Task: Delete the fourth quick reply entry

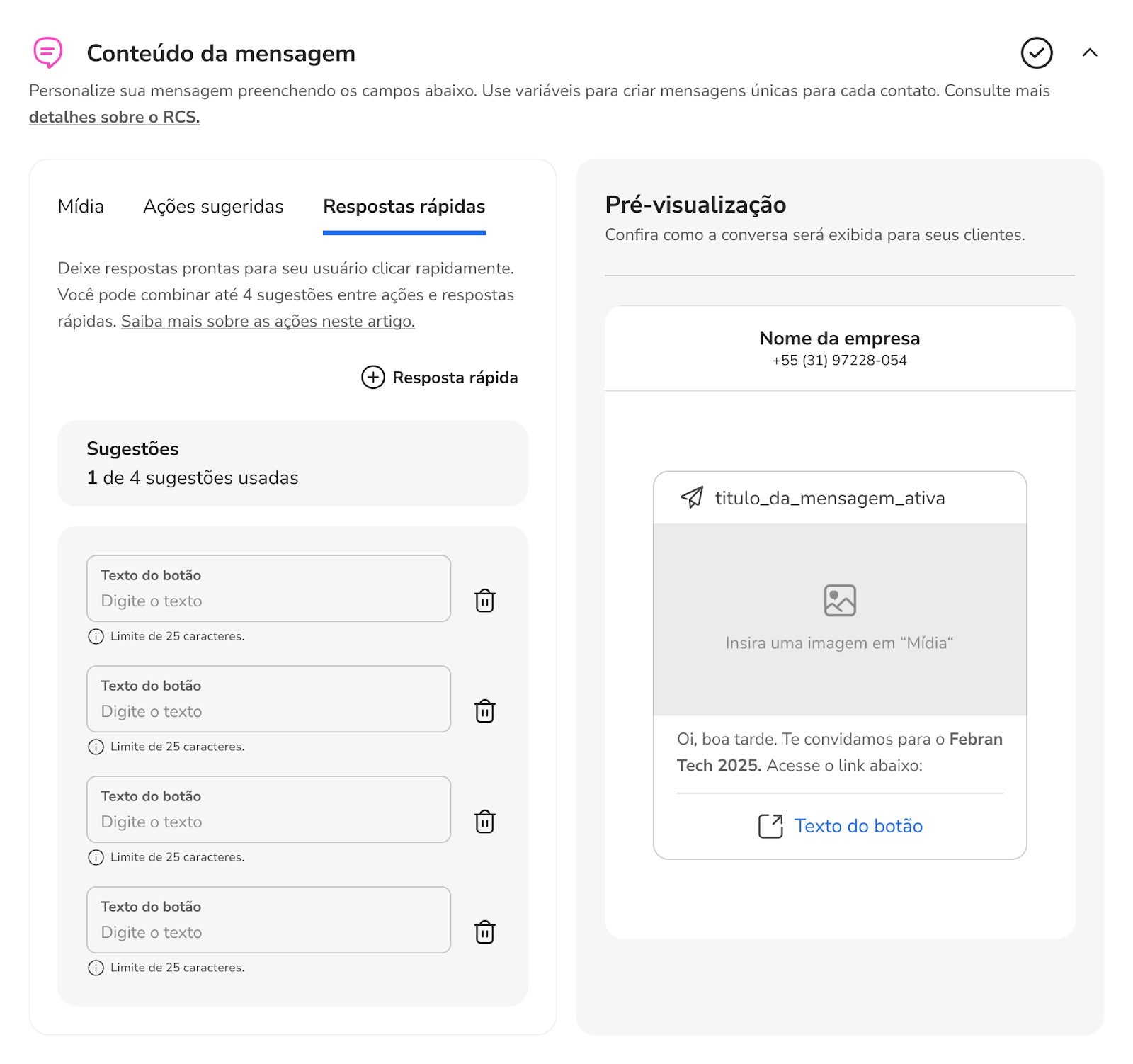Action: click(484, 932)
